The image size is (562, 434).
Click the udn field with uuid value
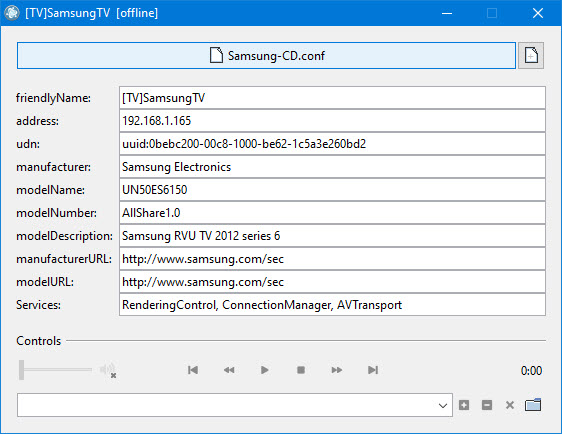(x=332, y=144)
